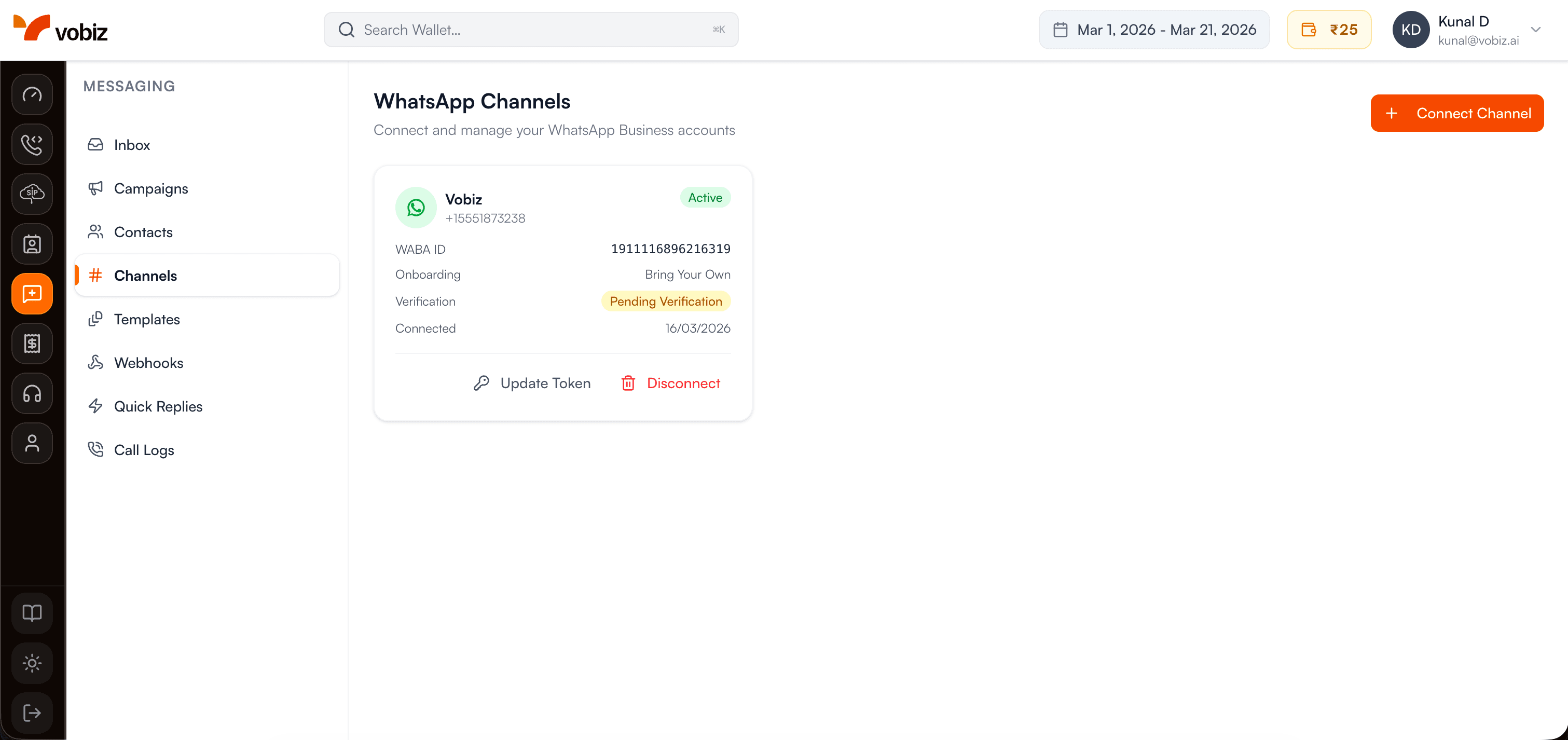Open the Quick Replies section

pos(158,406)
